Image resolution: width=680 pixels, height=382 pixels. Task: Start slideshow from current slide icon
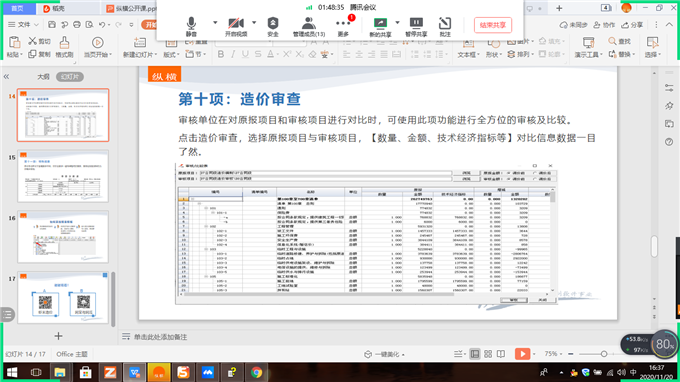pos(98,47)
